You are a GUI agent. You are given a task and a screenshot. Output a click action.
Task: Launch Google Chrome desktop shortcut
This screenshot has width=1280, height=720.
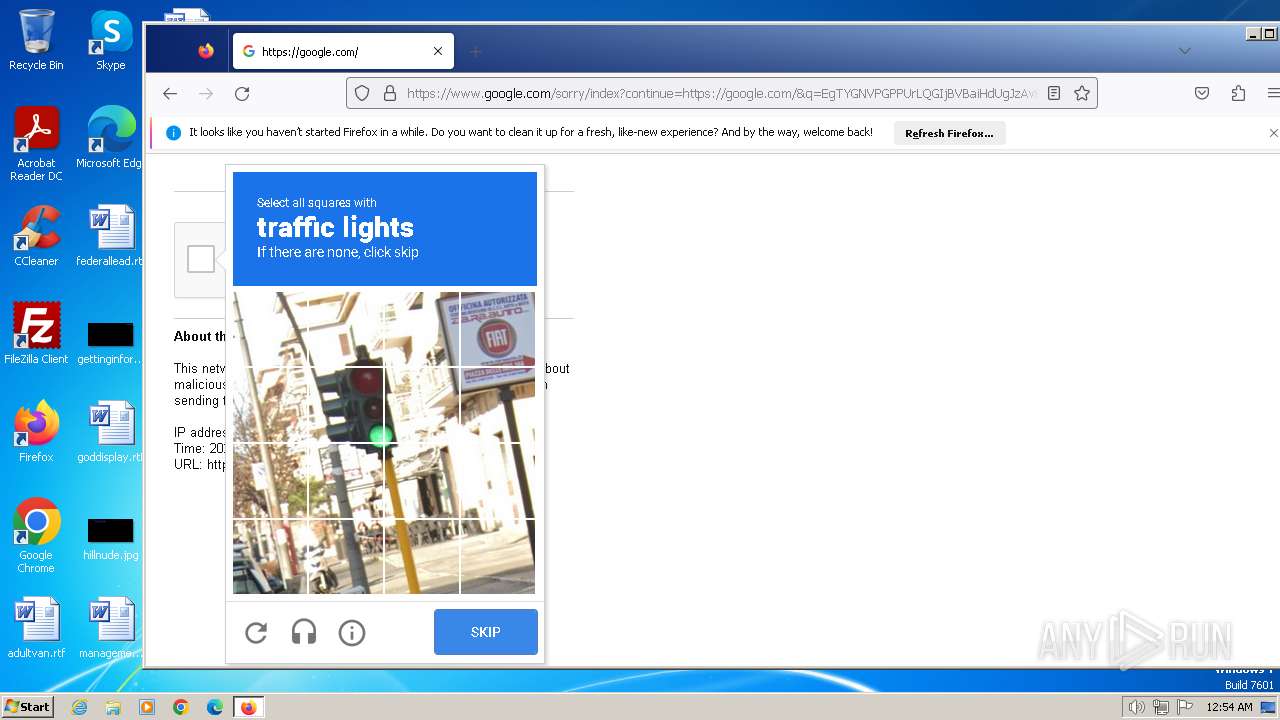pos(36,536)
